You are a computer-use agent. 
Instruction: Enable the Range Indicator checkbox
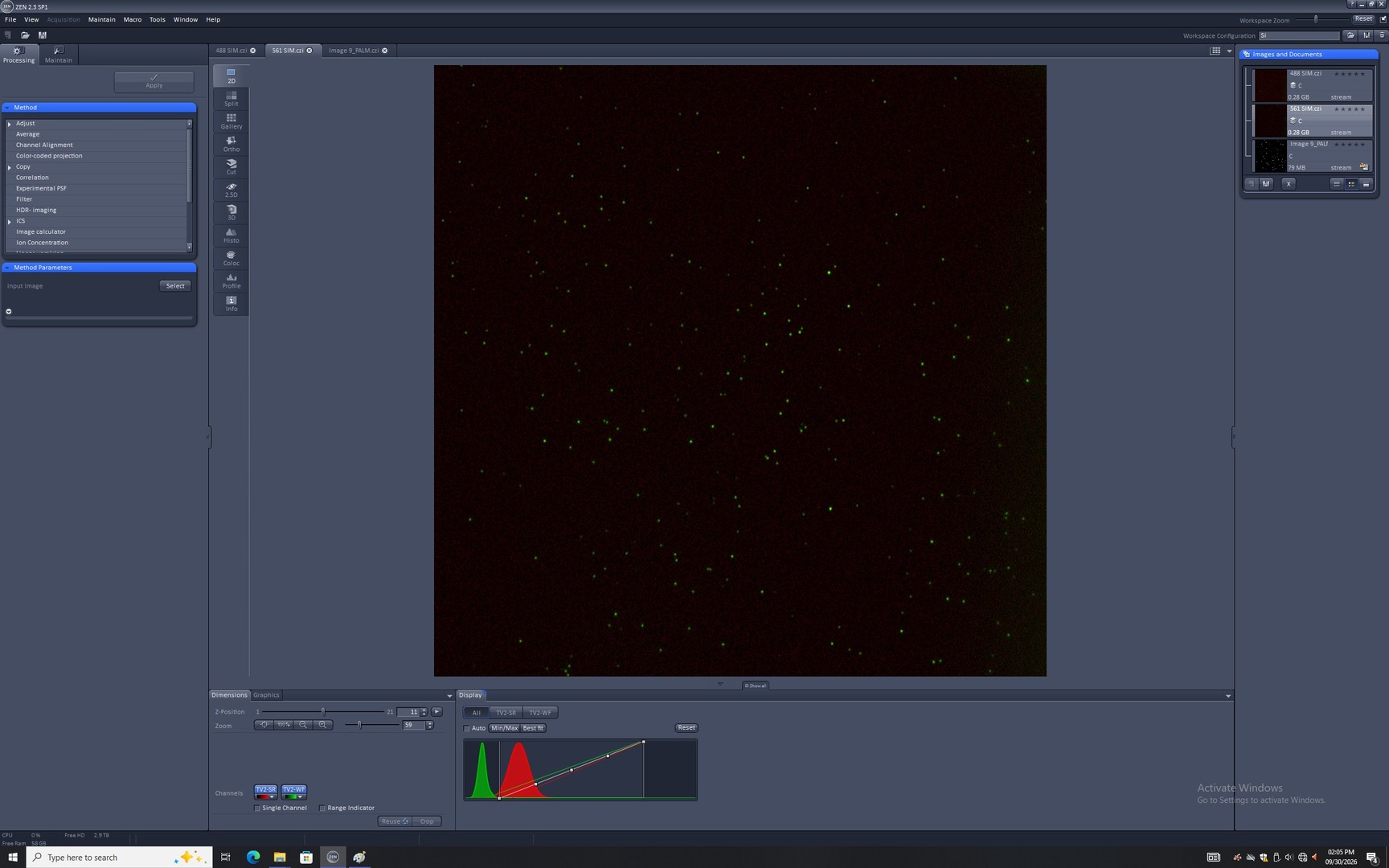click(x=322, y=809)
